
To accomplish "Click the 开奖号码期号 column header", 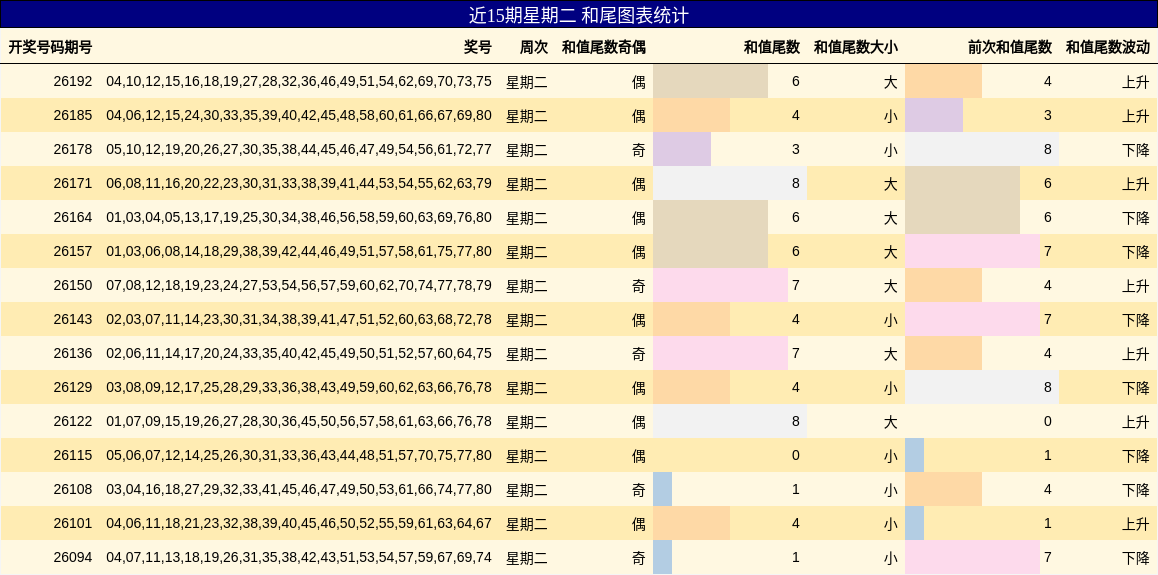I will coord(50,47).
